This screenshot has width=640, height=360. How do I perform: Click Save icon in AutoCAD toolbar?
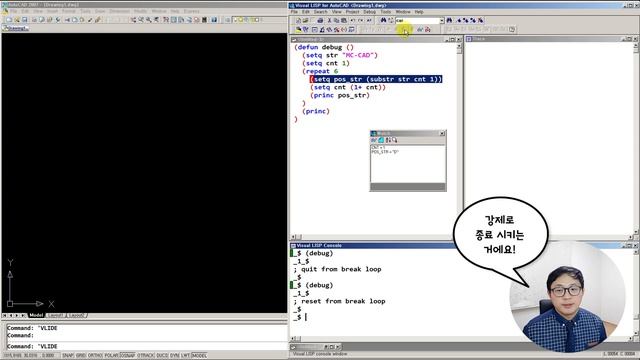[x=24, y=20]
